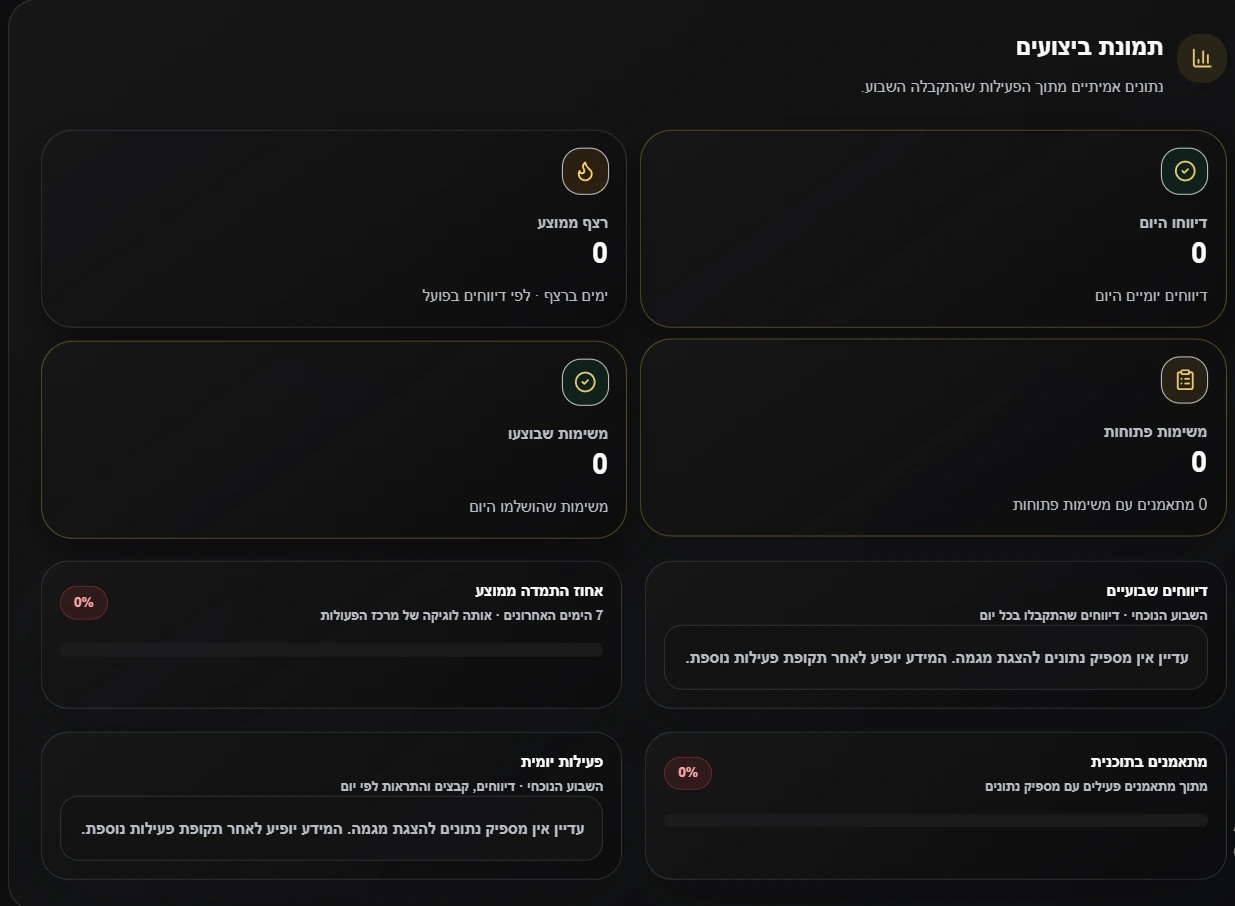Click the פעילות יומית panel title
Viewport: 1235px width, 906px height.
(x=562, y=762)
